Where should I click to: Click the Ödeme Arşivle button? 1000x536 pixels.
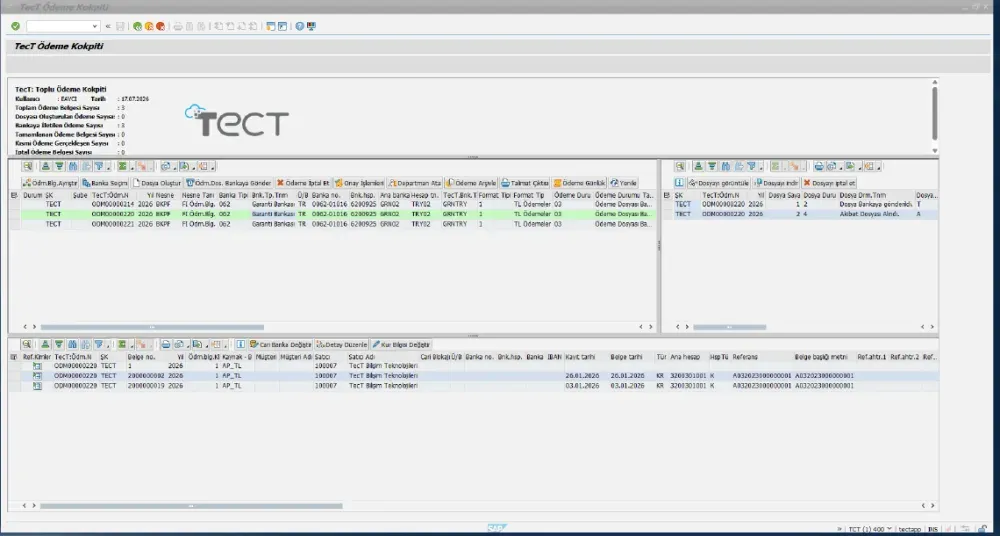471,182
